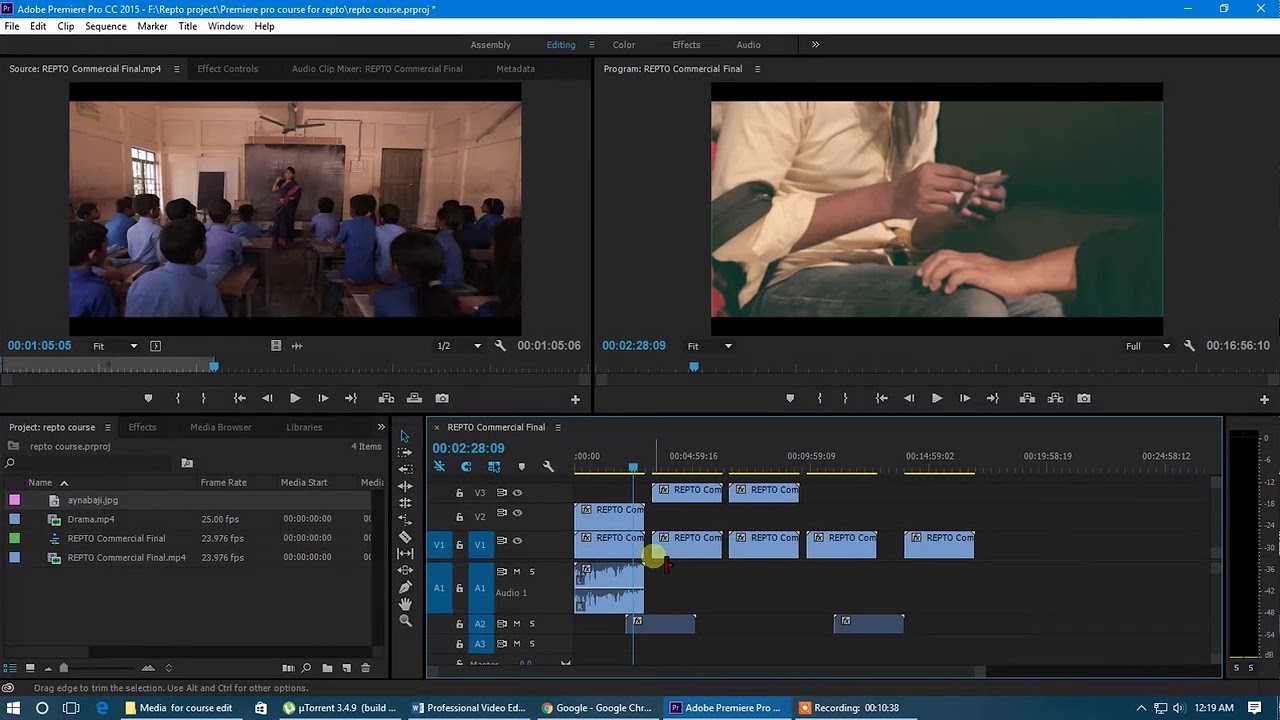1280x720 pixels.
Task: Hide track V1 with its eye icon
Action: click(x=517, y=541)
